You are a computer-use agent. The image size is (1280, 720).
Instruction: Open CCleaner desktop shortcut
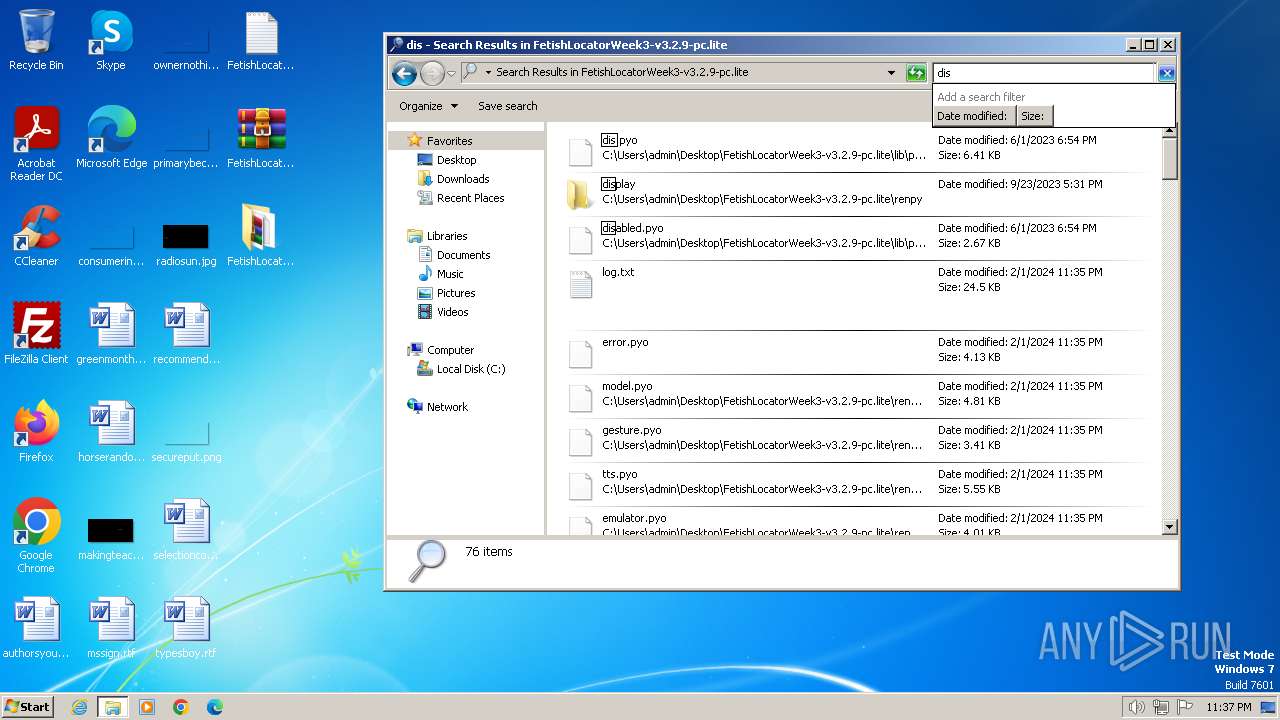tap(36, 236)
